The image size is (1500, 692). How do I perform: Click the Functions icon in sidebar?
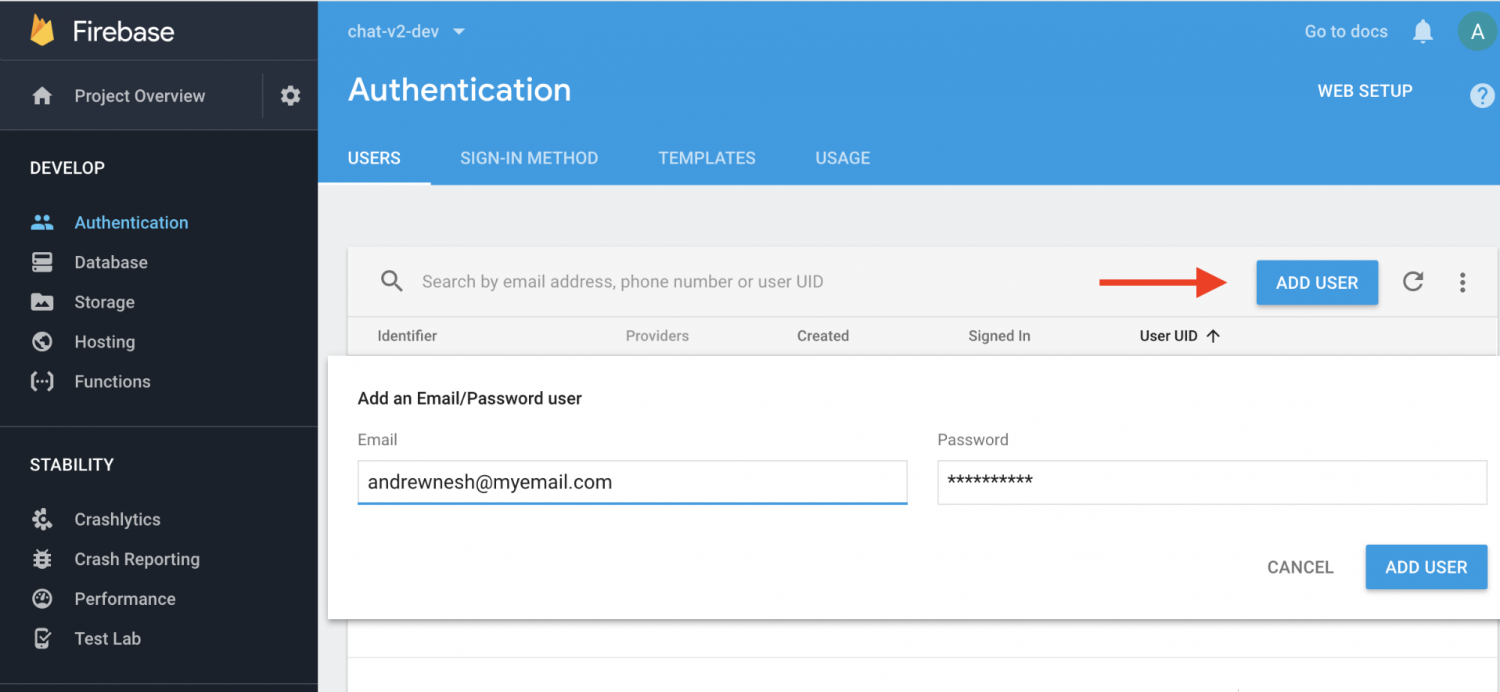coord(42,382)
